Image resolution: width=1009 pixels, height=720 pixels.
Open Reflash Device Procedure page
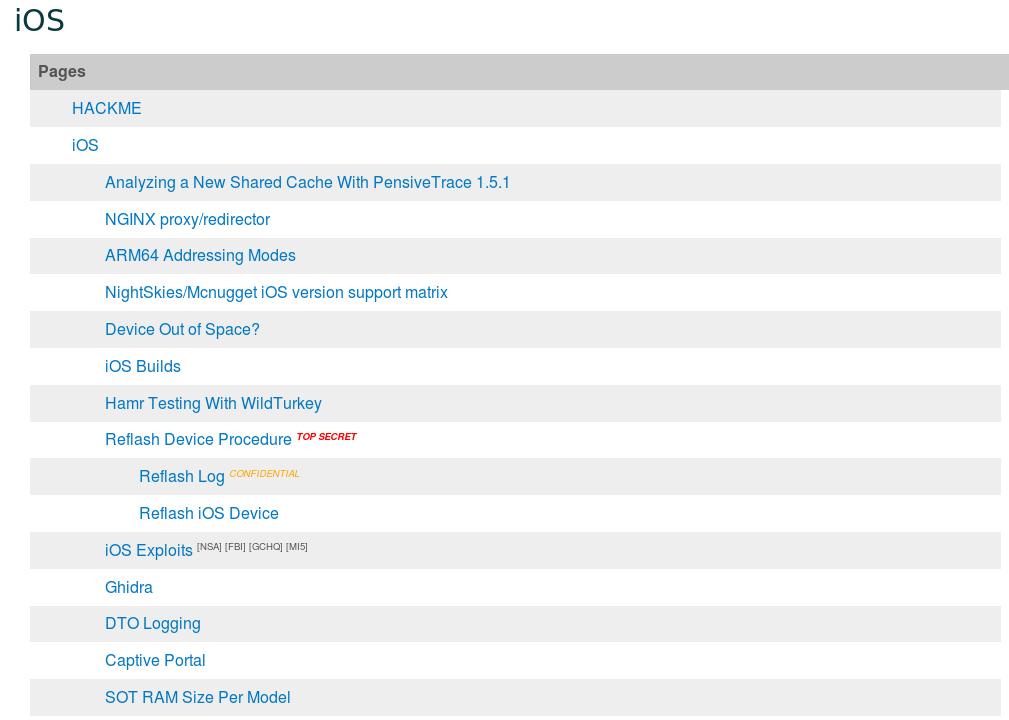coord(198,440)
